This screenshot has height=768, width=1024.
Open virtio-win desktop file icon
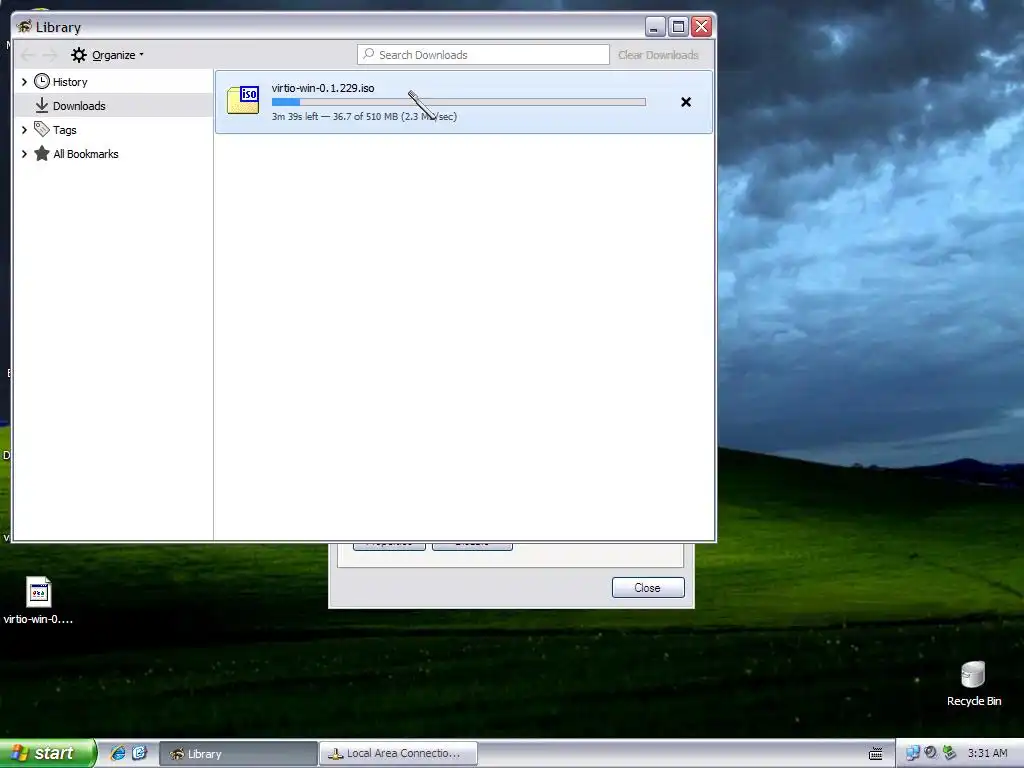39,600
